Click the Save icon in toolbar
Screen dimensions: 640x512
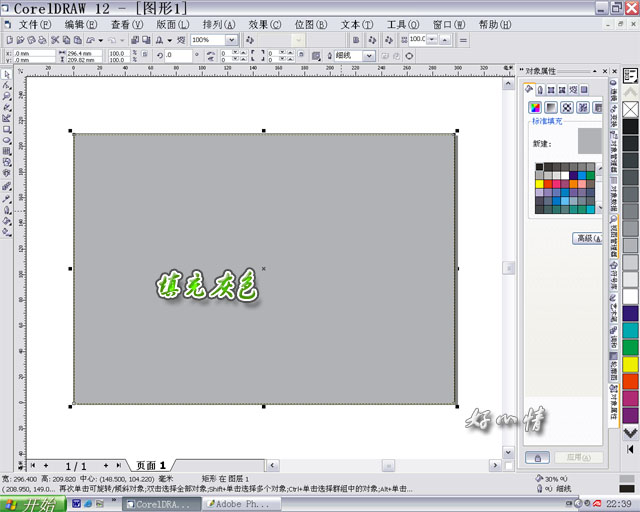(31, 40)
